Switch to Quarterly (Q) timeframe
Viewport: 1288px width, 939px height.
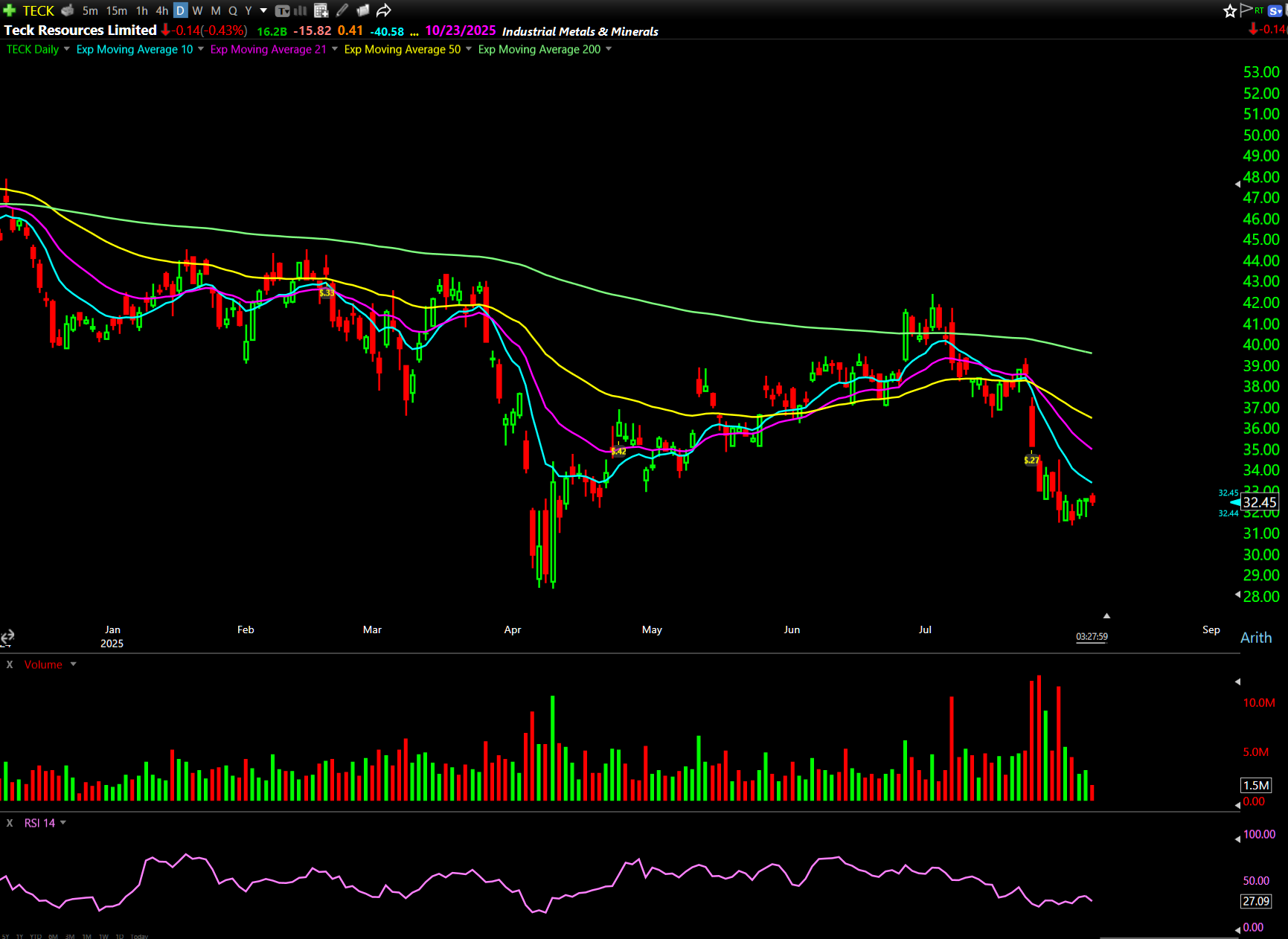coord(232,10)
